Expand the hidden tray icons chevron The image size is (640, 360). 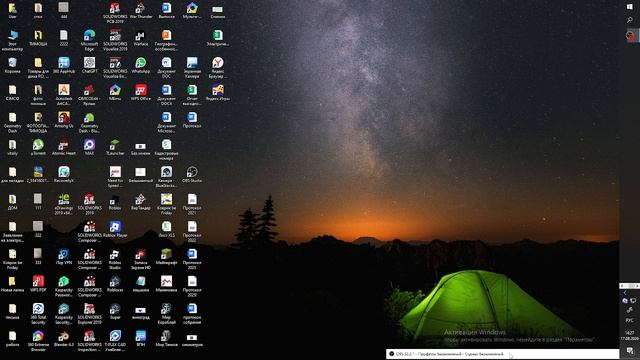point(625,293)
